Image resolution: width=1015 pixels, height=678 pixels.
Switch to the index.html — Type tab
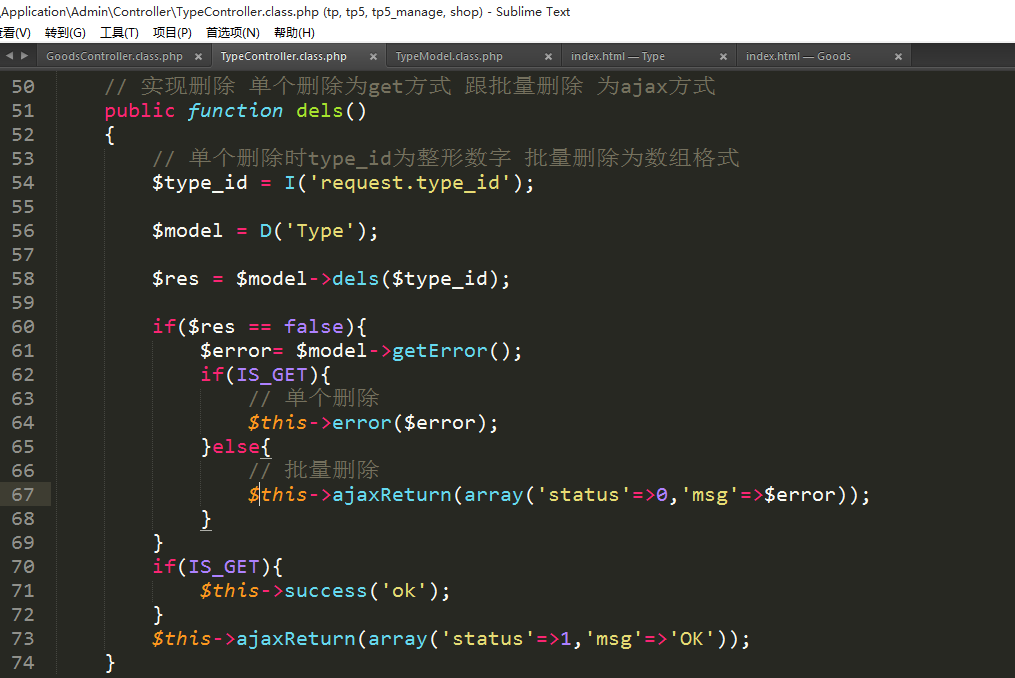pos(617,57)
